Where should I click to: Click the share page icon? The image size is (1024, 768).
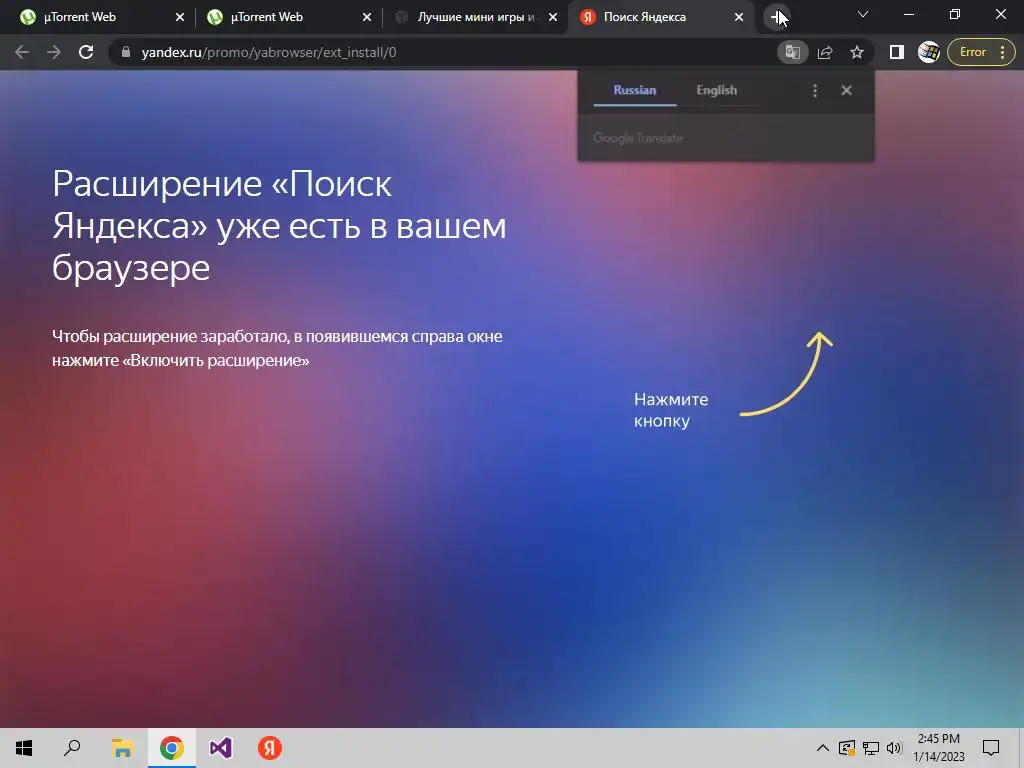tap(825, 52)
